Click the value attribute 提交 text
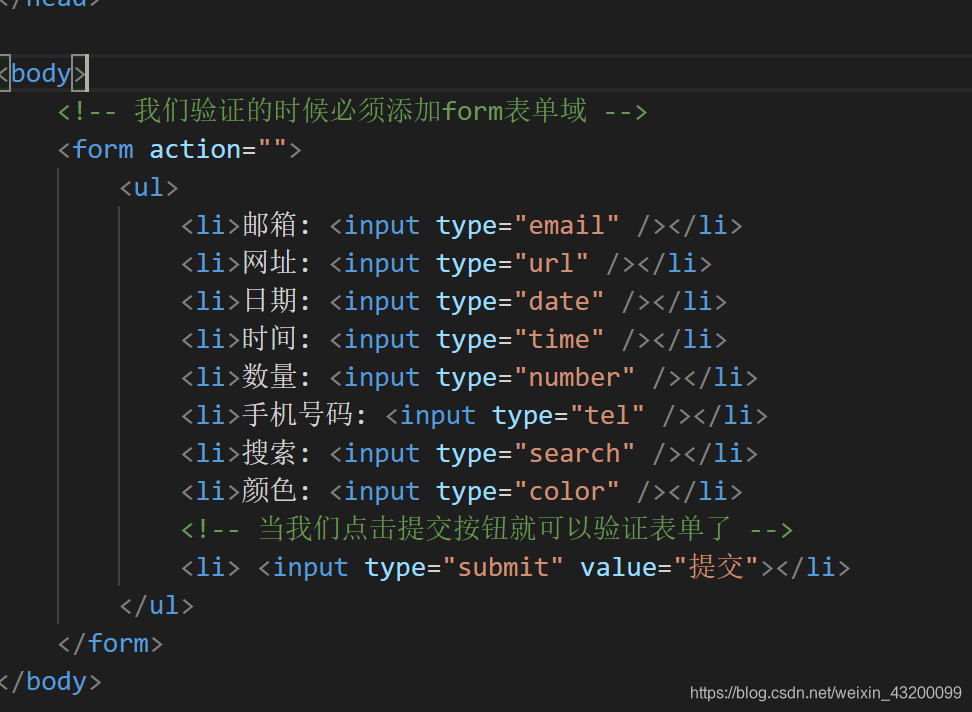Image resolution: width=972 pixels, height=712 pixels. click(x=716, y=568)
